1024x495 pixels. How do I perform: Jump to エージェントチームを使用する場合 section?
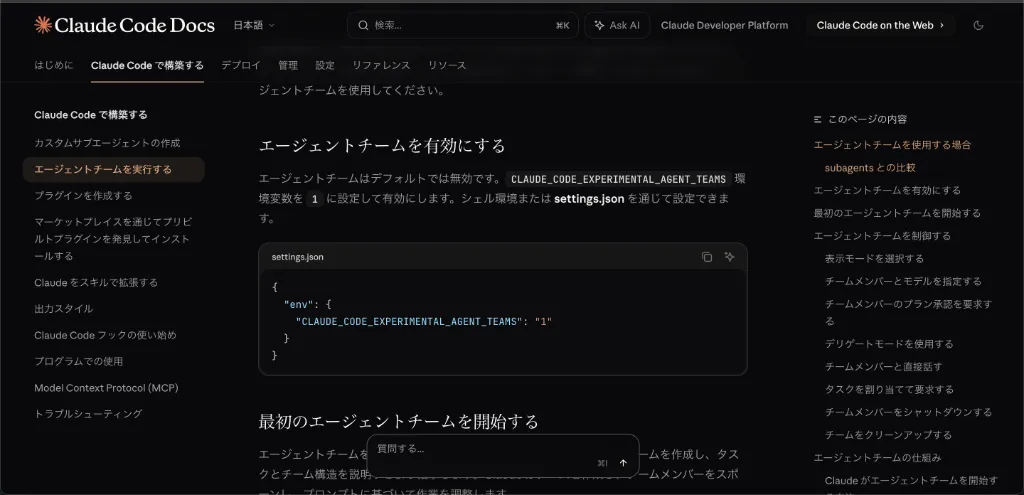tap(892, 145)
